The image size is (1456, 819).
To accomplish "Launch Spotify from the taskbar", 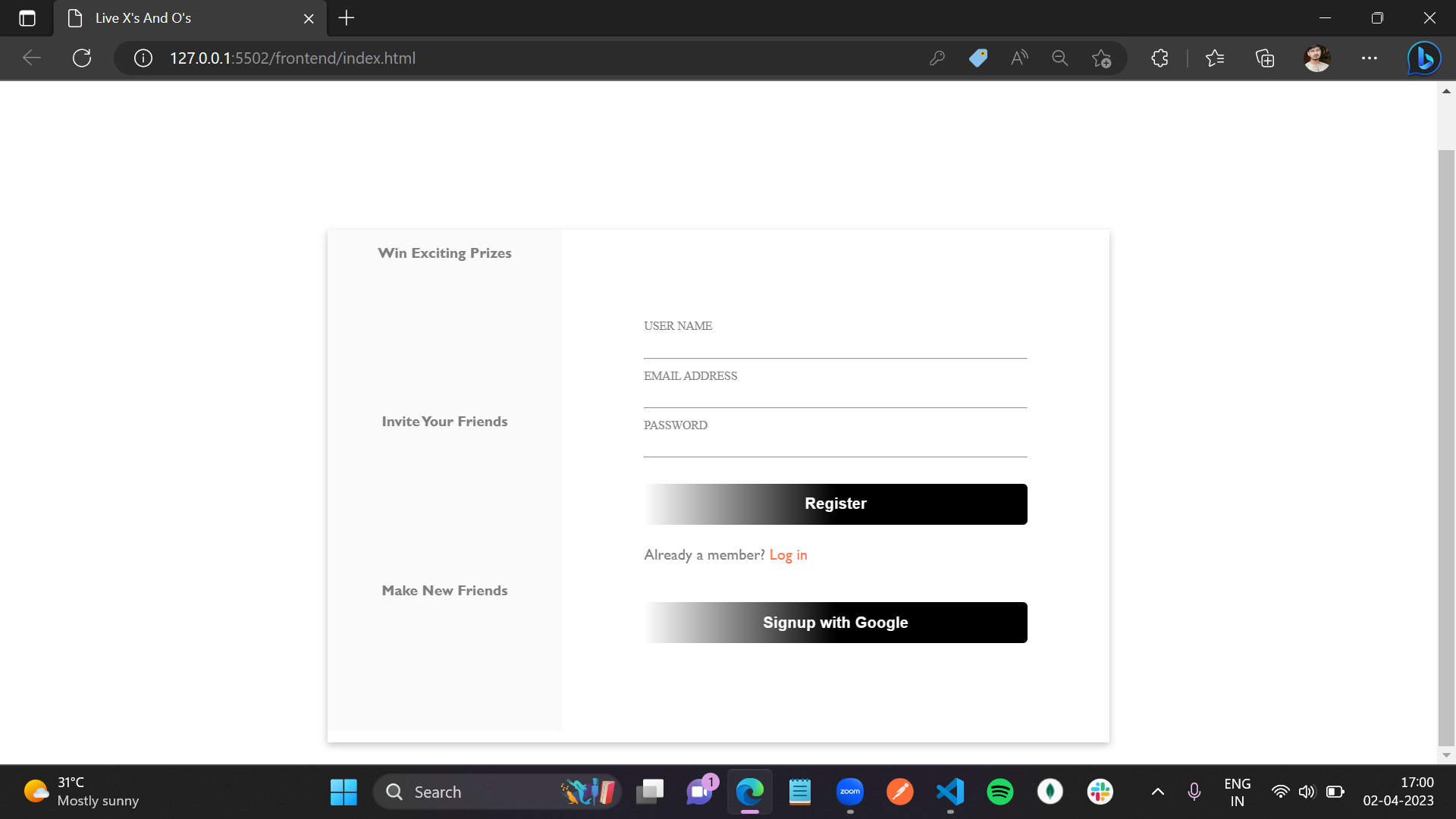I will point(1000,792).
